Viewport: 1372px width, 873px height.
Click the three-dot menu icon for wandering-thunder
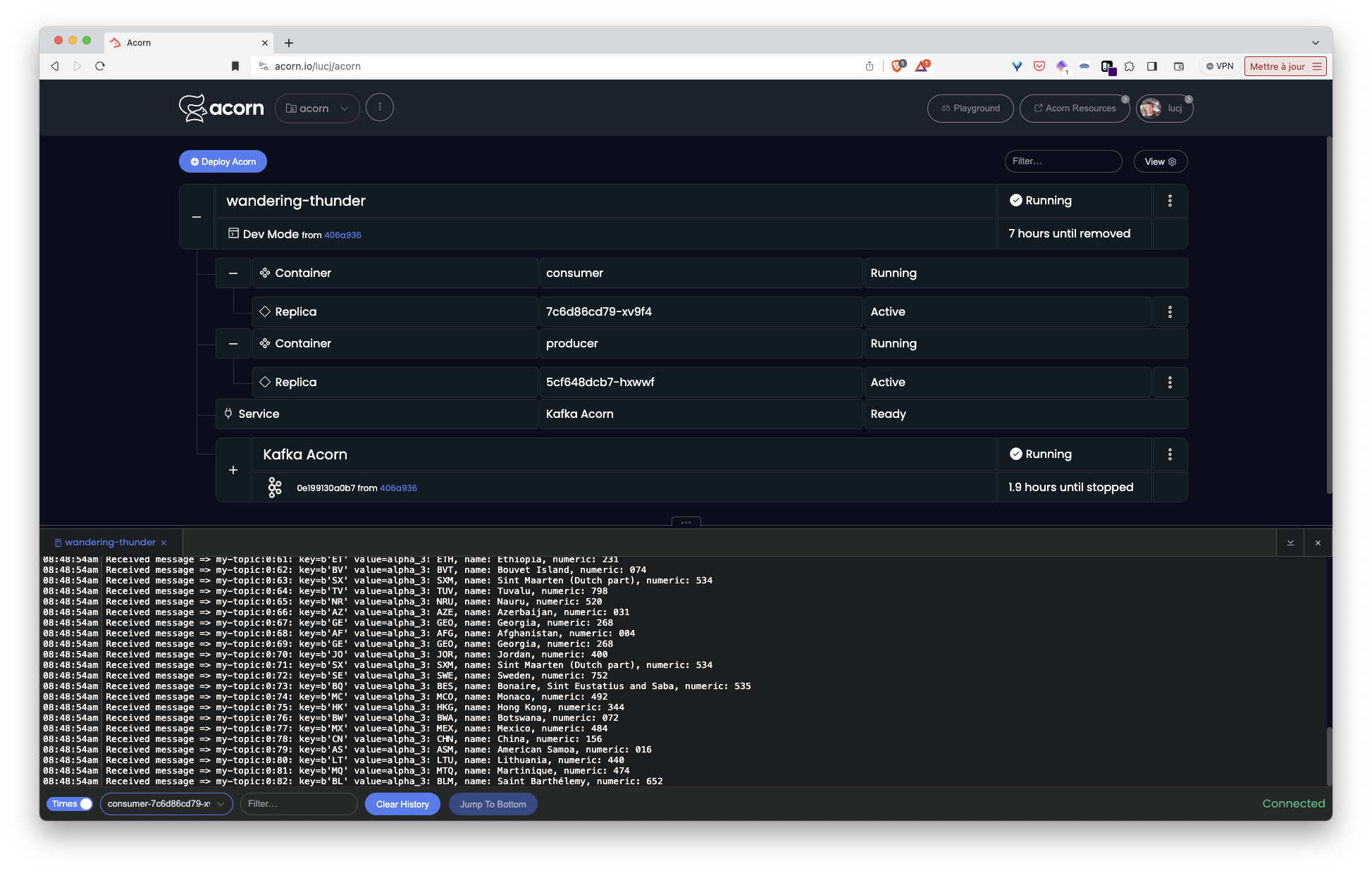pos(1170,200)
